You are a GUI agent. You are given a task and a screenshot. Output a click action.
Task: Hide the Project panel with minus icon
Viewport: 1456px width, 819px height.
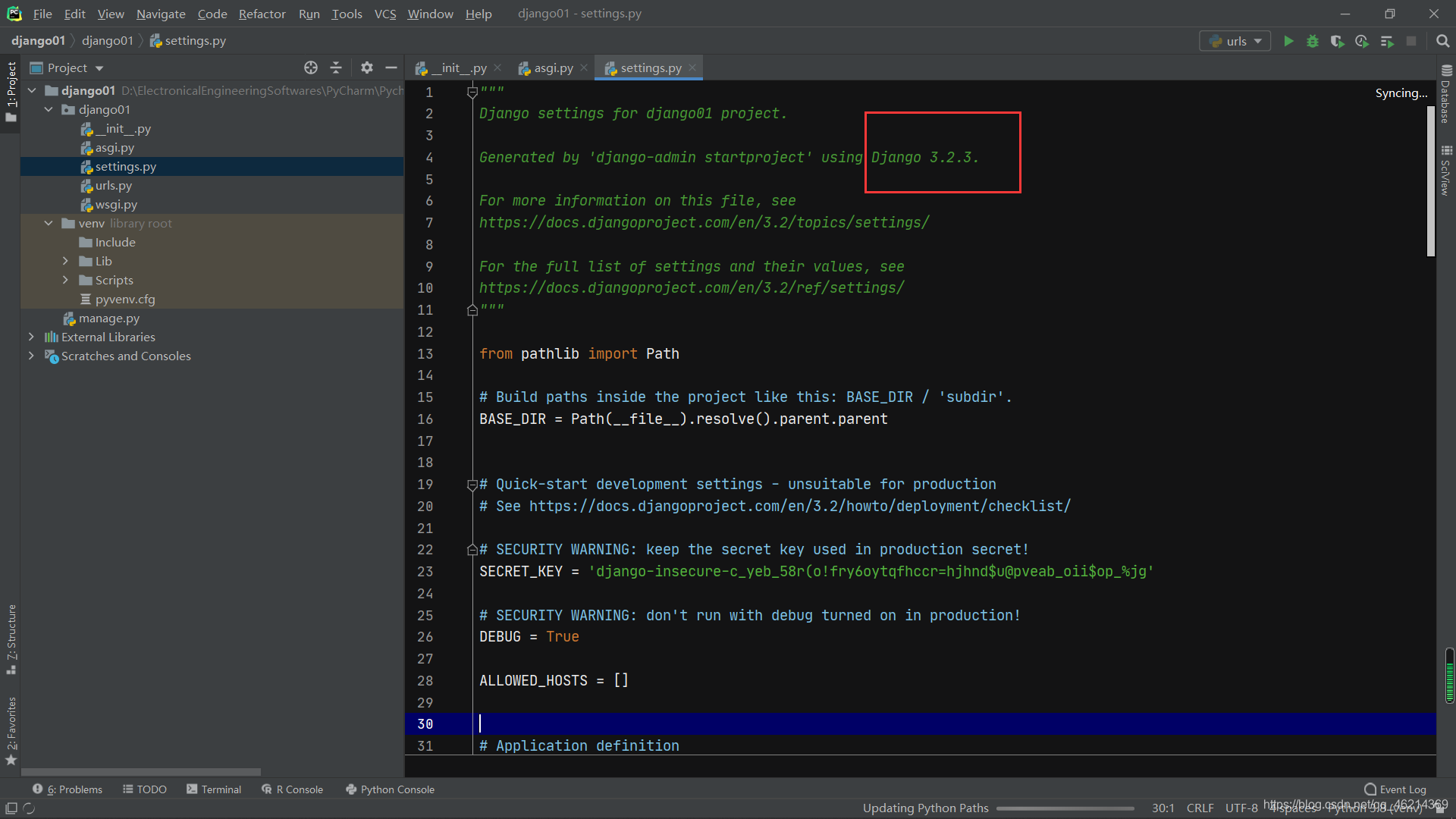point(391,67)
